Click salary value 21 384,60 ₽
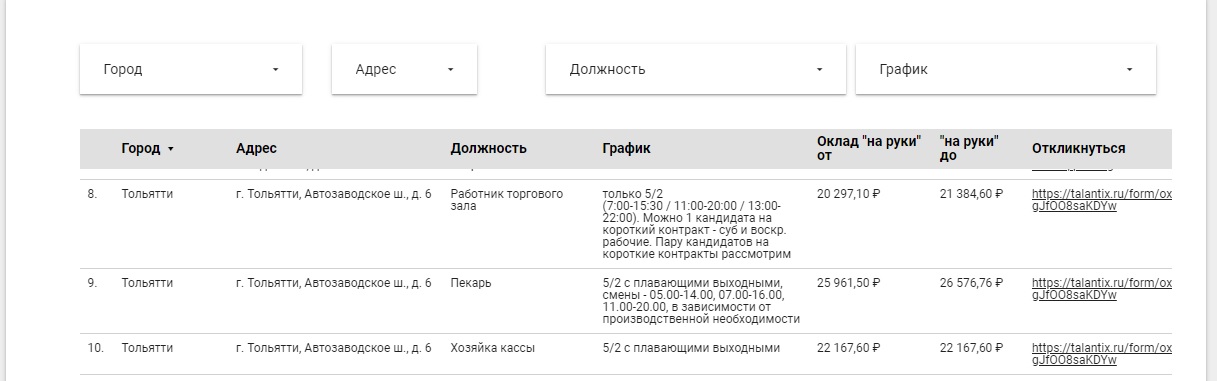The image size is (1217, 381). 971,194
